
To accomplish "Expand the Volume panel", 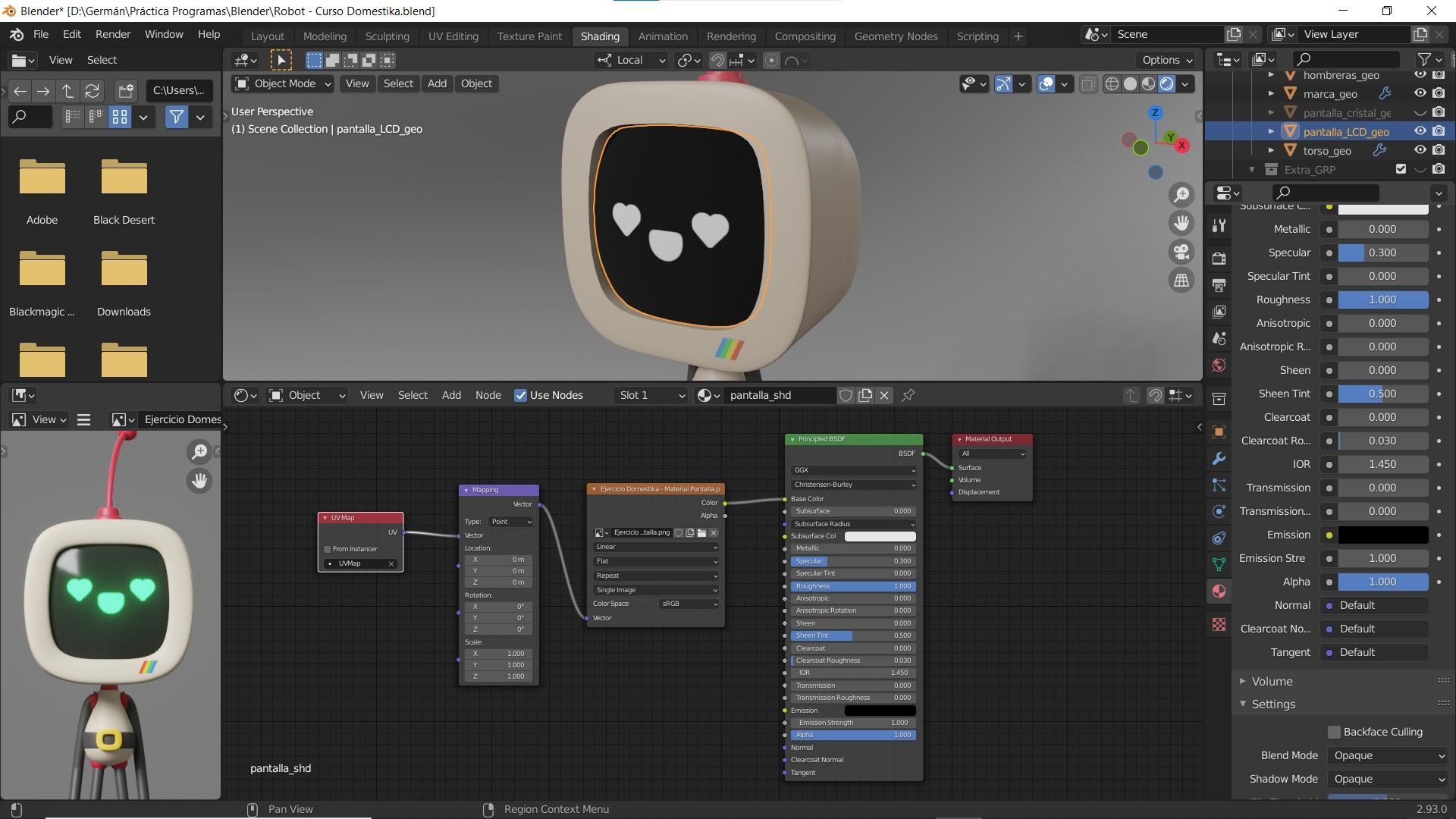I will tap(1272, 681).
